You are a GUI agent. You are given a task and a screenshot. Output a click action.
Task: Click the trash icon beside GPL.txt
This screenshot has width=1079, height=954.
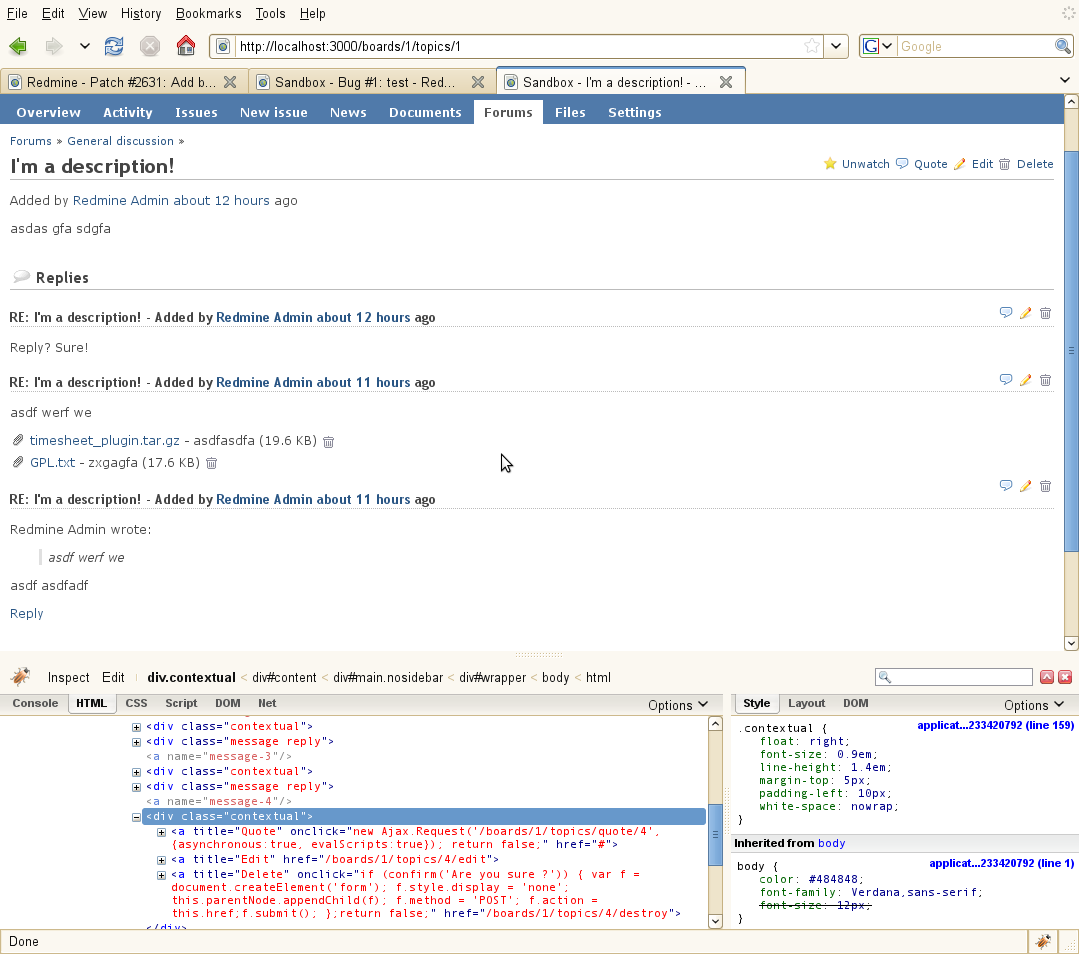(211, 463)
